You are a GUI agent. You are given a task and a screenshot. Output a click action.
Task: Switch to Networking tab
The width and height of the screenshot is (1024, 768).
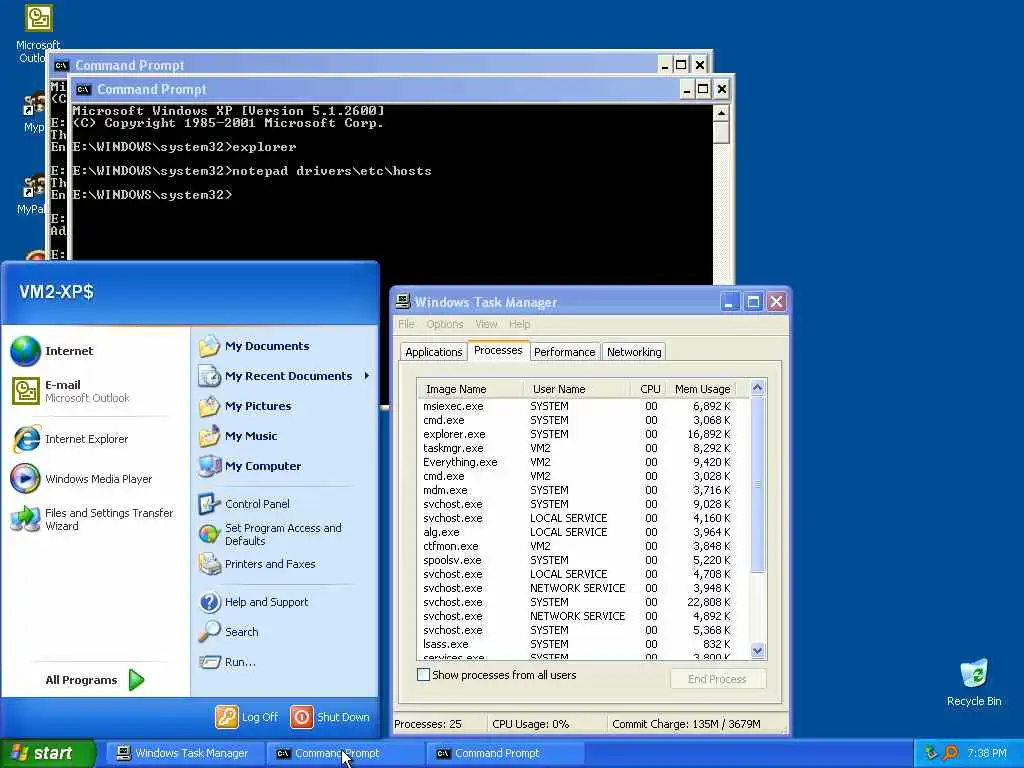point(634,352)
